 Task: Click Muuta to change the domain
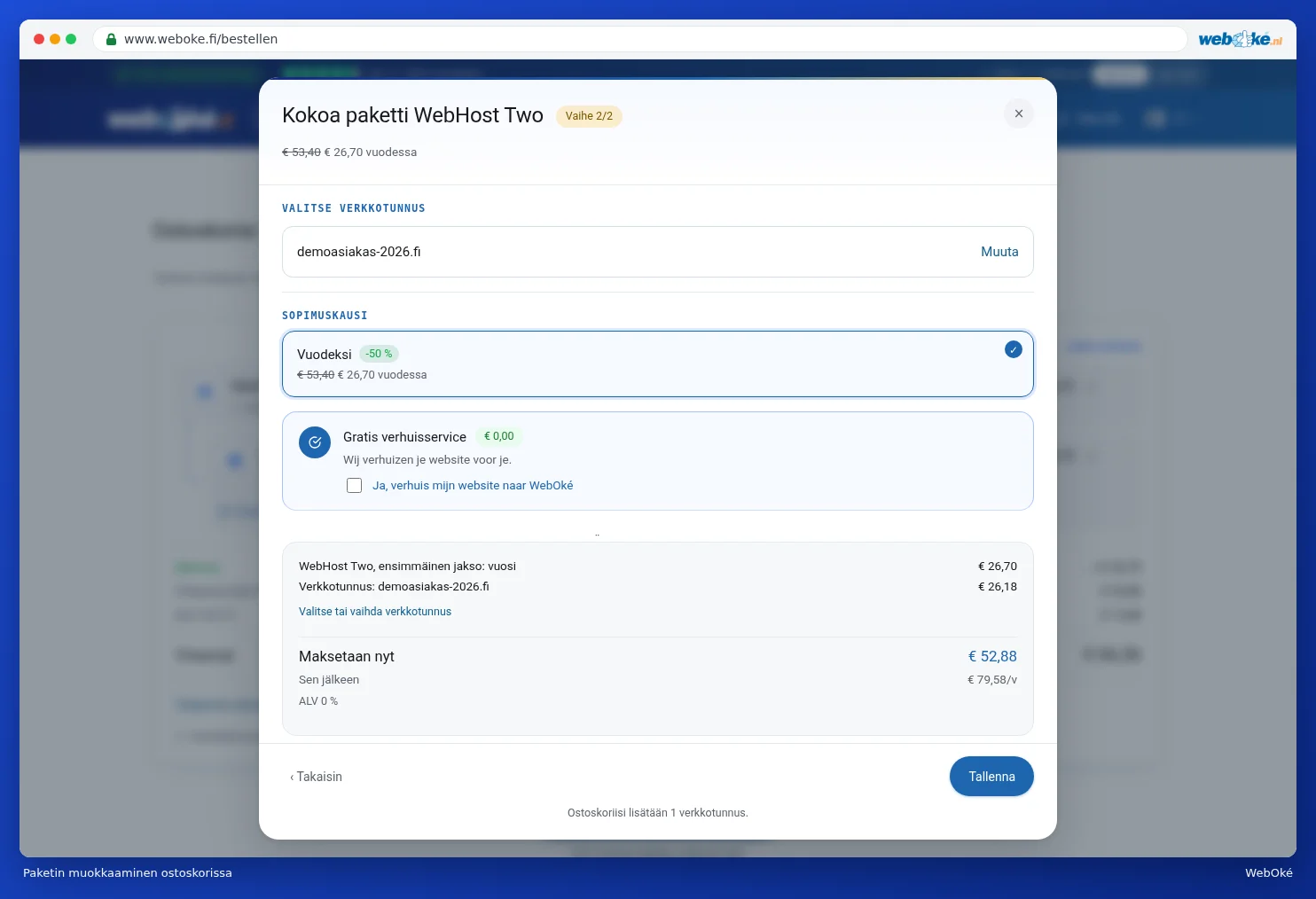coord(999,252)
